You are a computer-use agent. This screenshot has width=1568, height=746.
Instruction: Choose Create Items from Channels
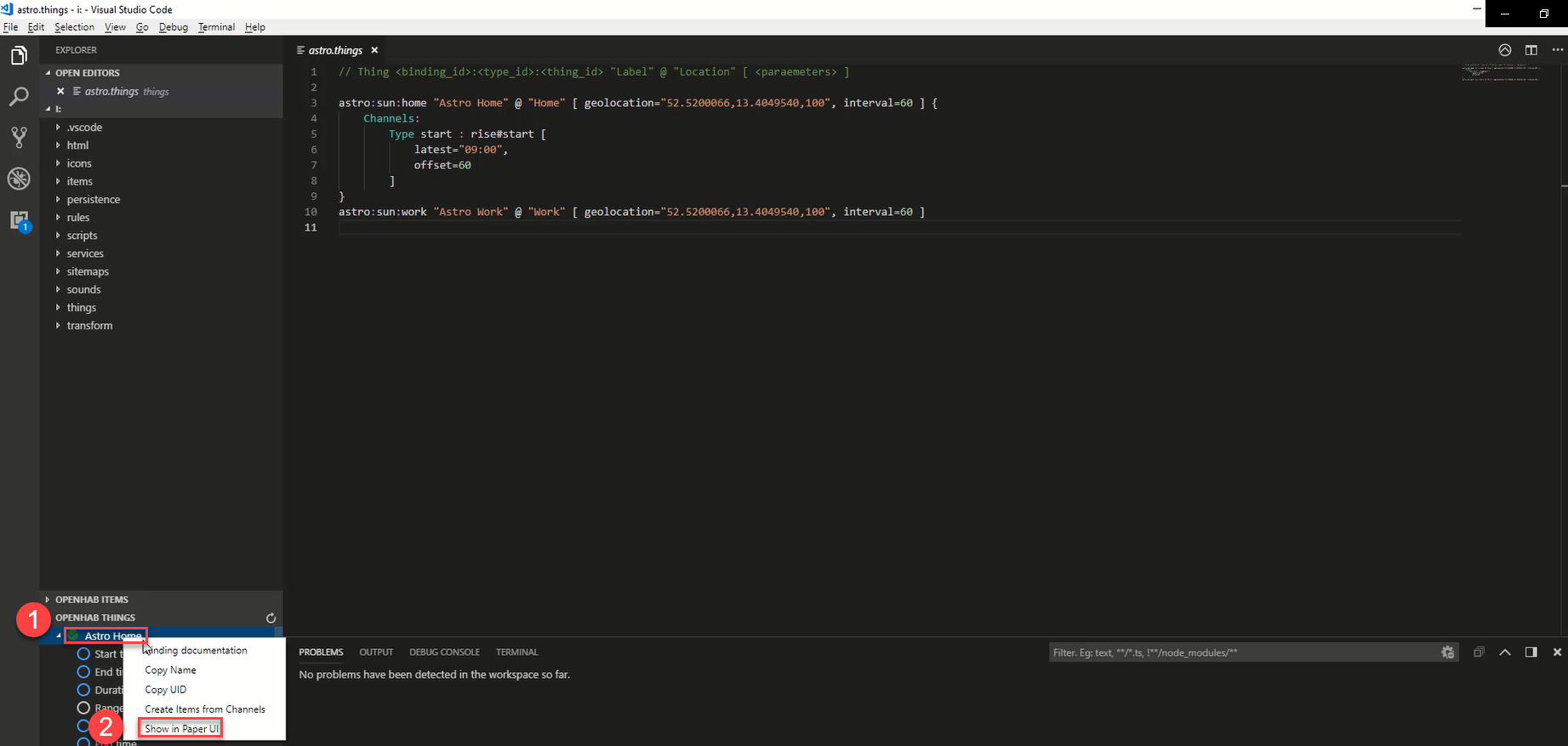[204, 709]
